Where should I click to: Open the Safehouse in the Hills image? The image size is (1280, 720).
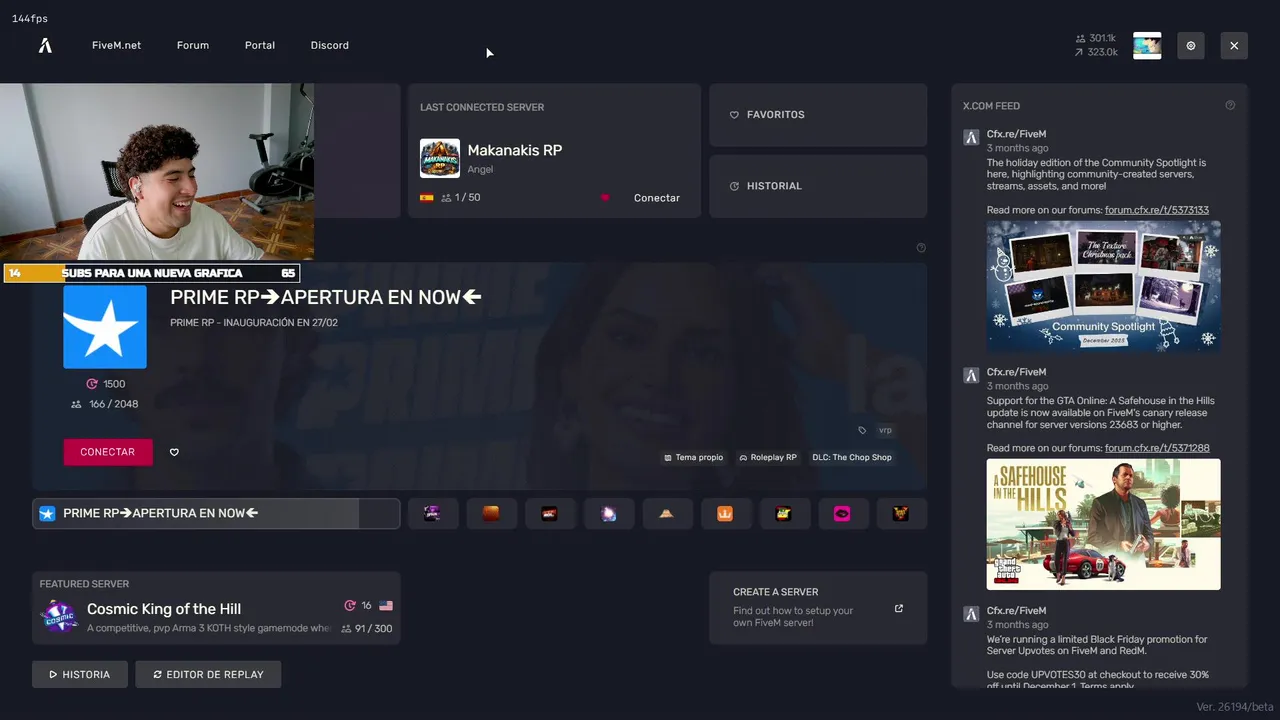tap(1104, 524)
